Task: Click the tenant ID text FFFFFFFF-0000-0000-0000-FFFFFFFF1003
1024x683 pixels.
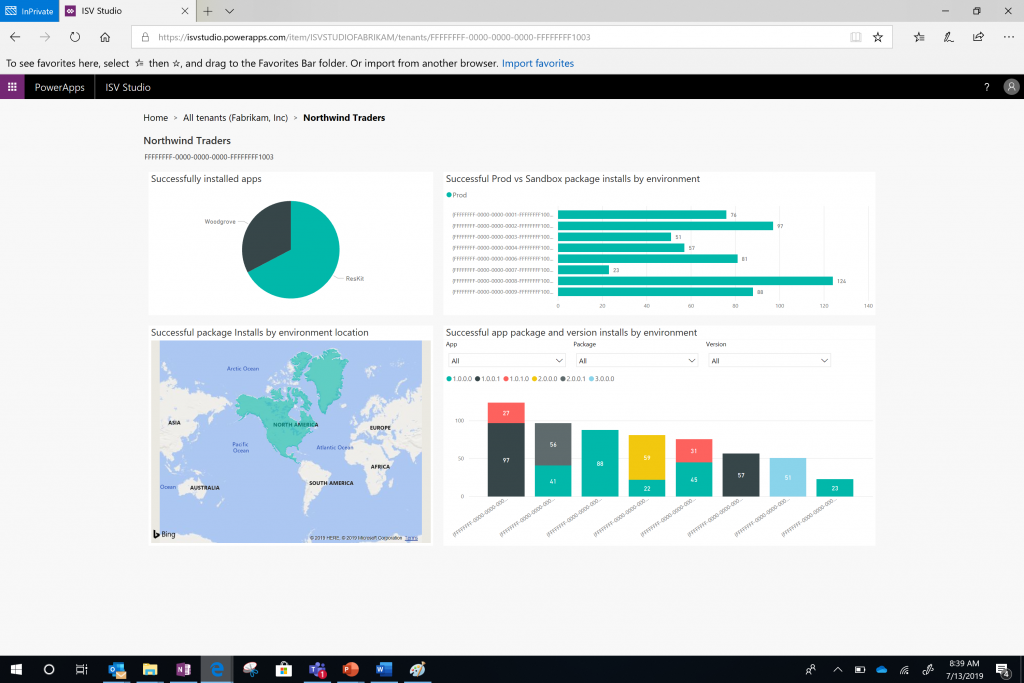Action: pyautogui.click(x=209, y=157)
